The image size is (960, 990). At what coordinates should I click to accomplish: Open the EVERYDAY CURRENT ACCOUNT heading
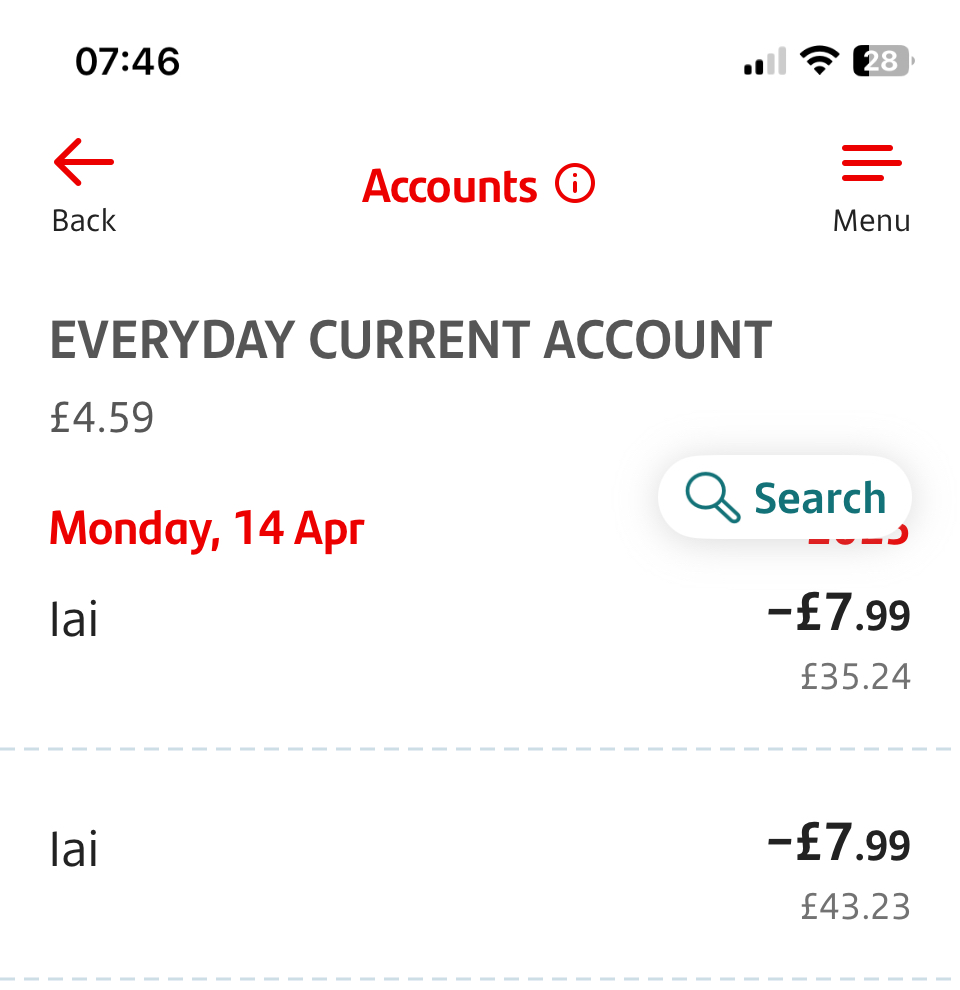[411, 340]
